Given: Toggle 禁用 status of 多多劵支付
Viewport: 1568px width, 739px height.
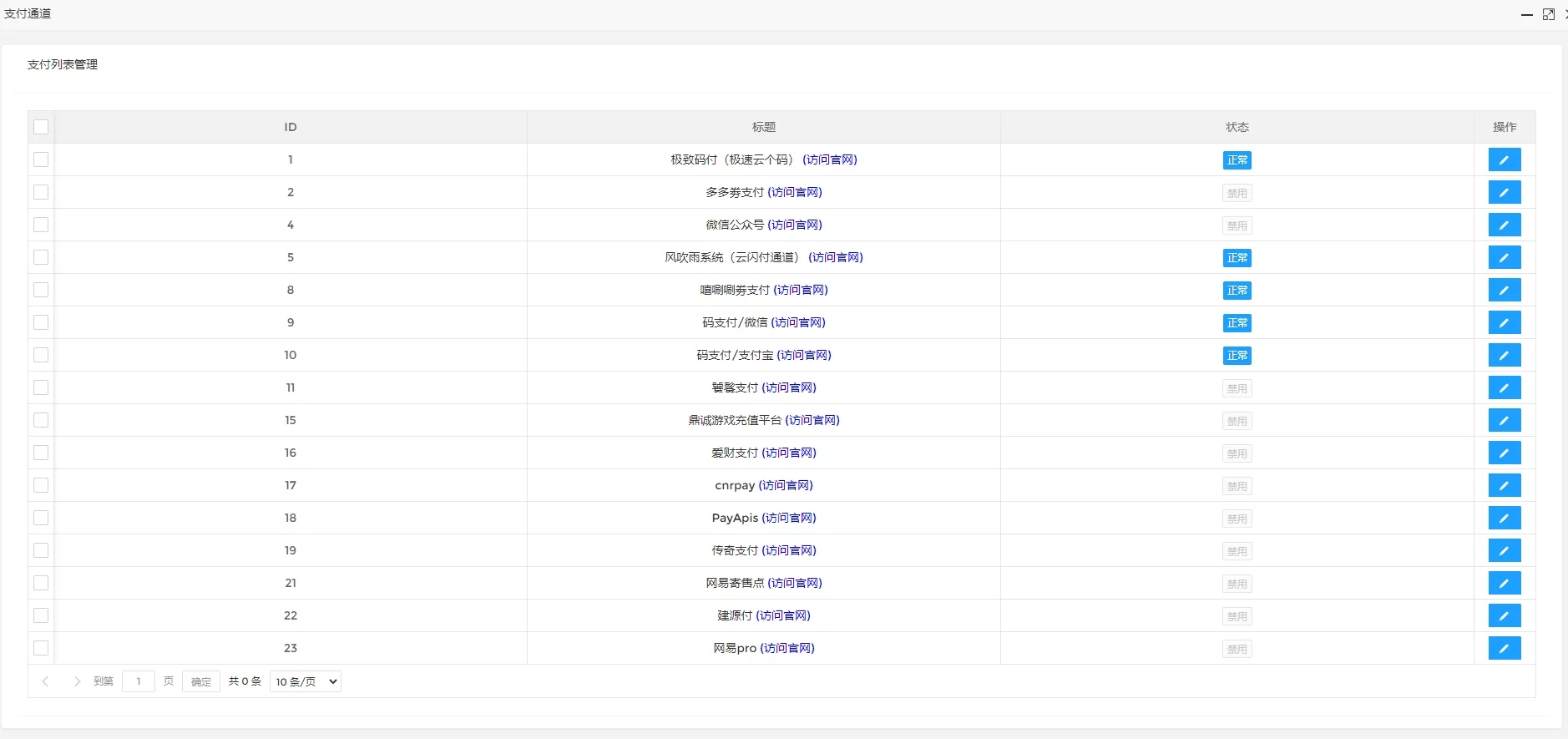Looking at the screenshot, I should point(1237,193).
